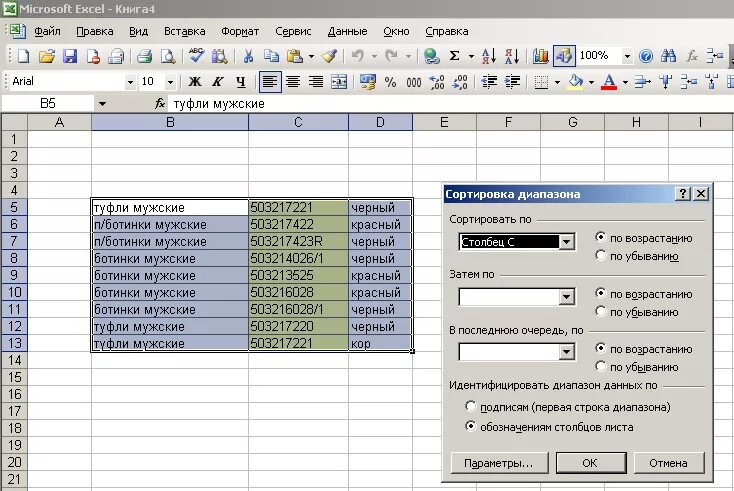Select 'по убыванию' under В последнюю очередь
Screen dimensions: 734x491
coord(601,366)
